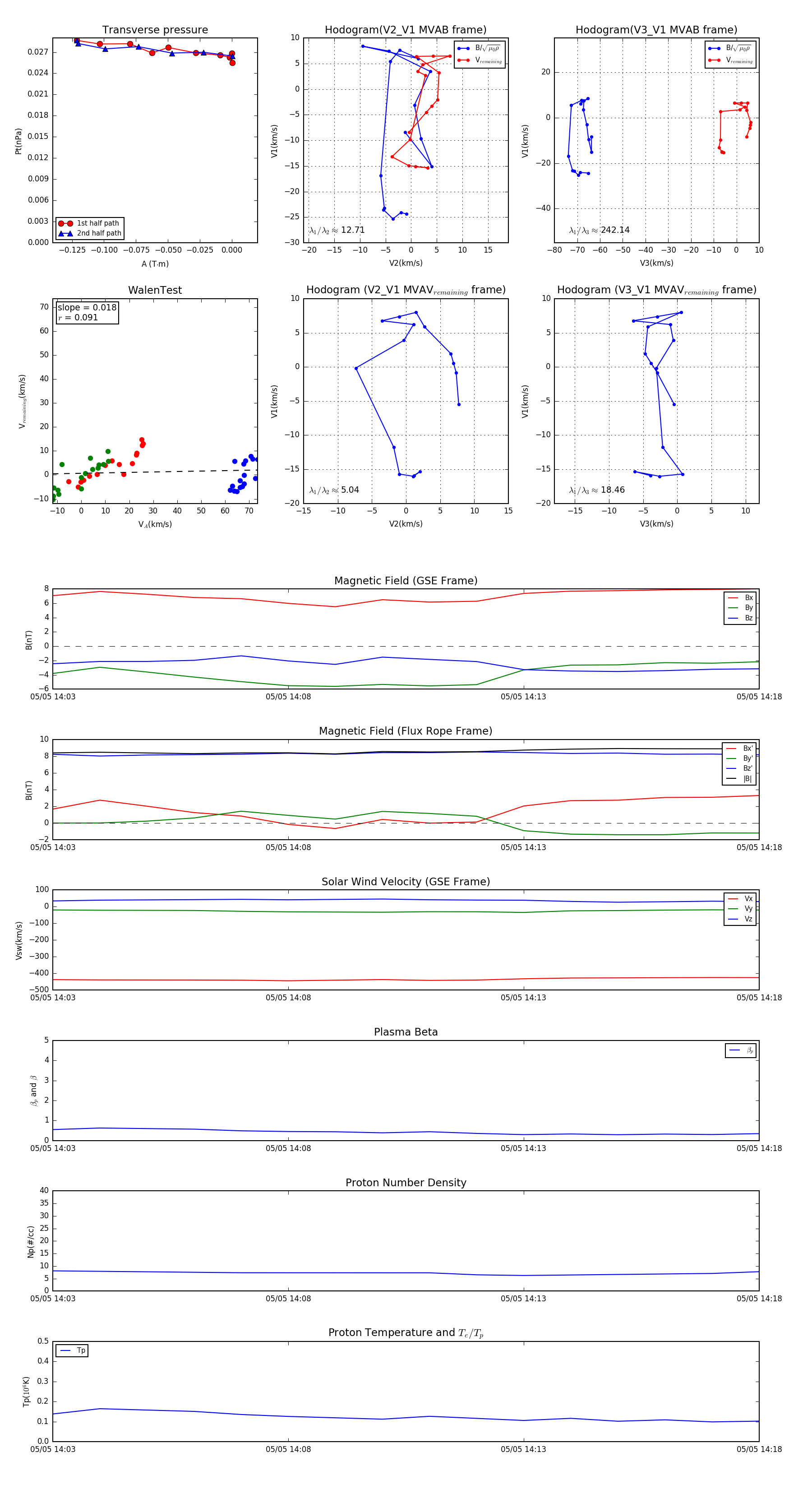Click the λ1/λ3 ≈ 242.14 annotation
The image size is (812, 1489).
(600, 230)
